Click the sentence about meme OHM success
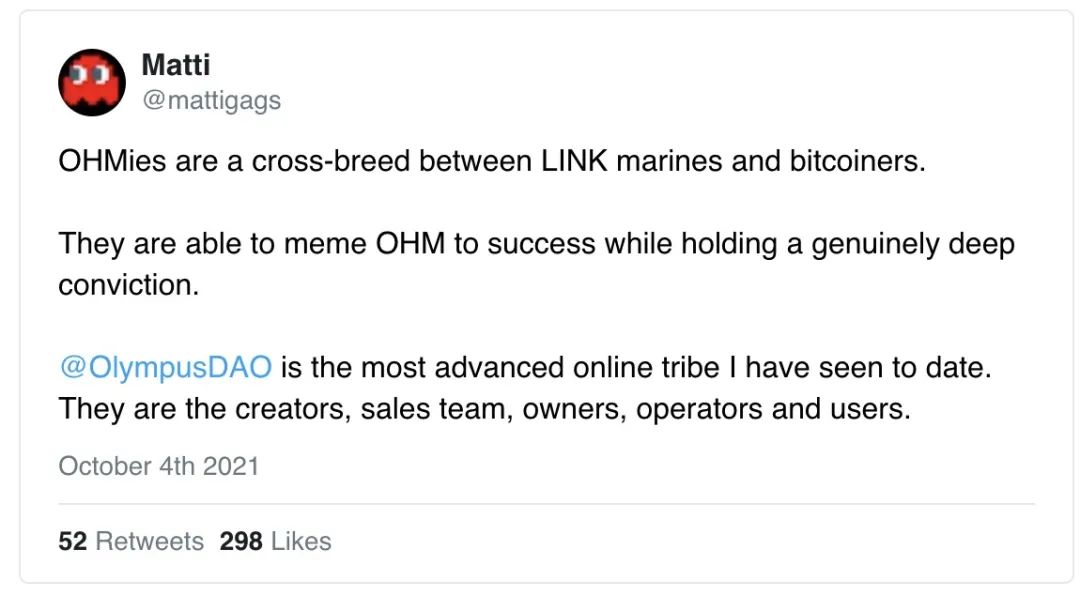 (536, 264)
